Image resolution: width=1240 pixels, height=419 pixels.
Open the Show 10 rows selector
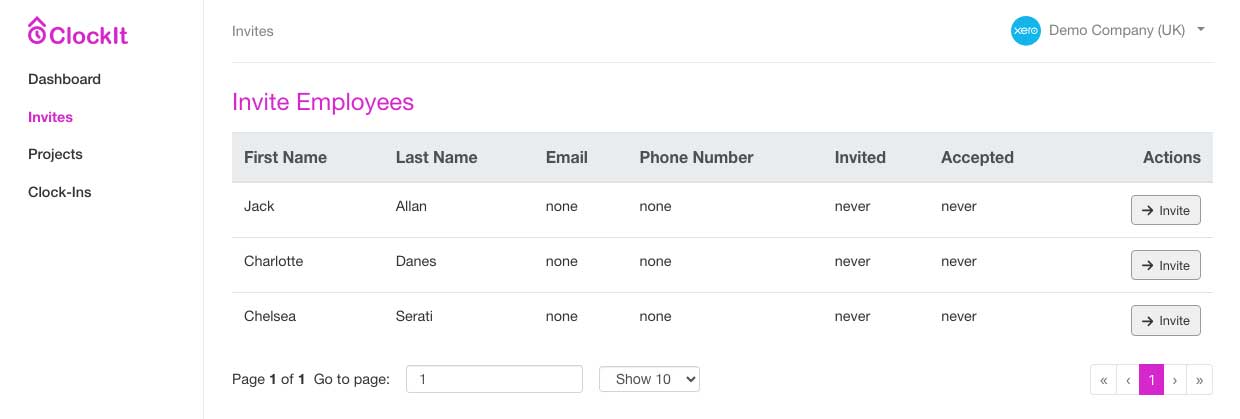(x=649, y=379)
